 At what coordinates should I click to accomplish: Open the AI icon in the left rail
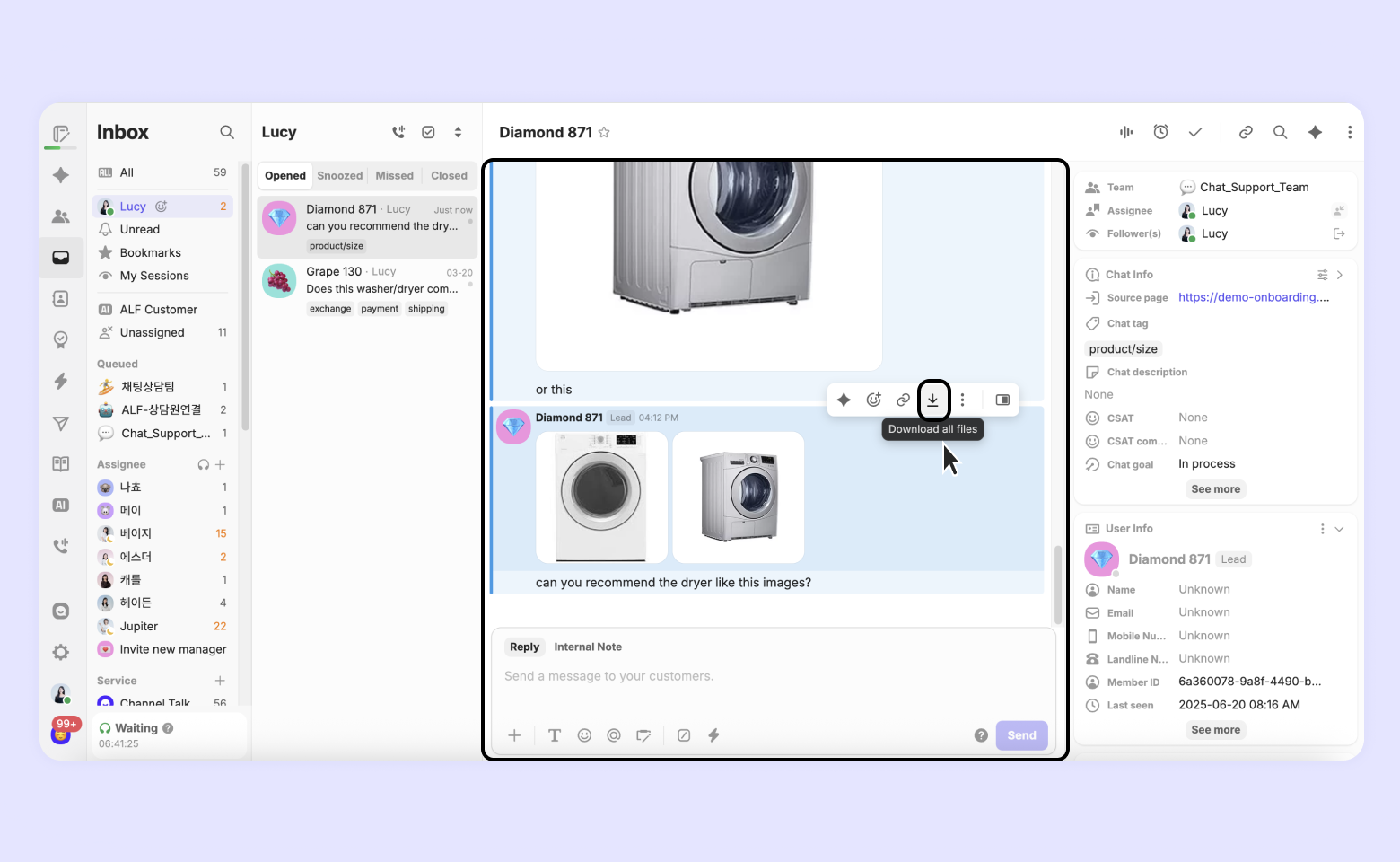pyautogui.click(x=61, y=505)
